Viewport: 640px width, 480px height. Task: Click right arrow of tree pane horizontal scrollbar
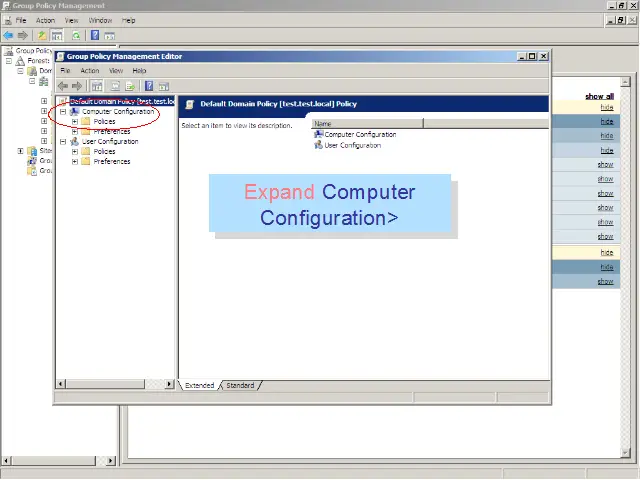click(171, 384)
